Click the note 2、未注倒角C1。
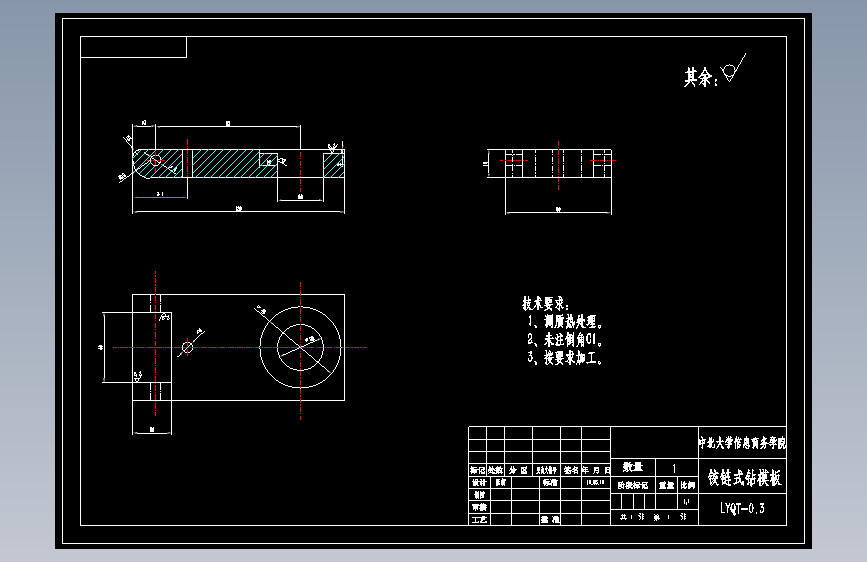This screenshot has width=867, height=562. pyautogui.click(x=565, y=339)
